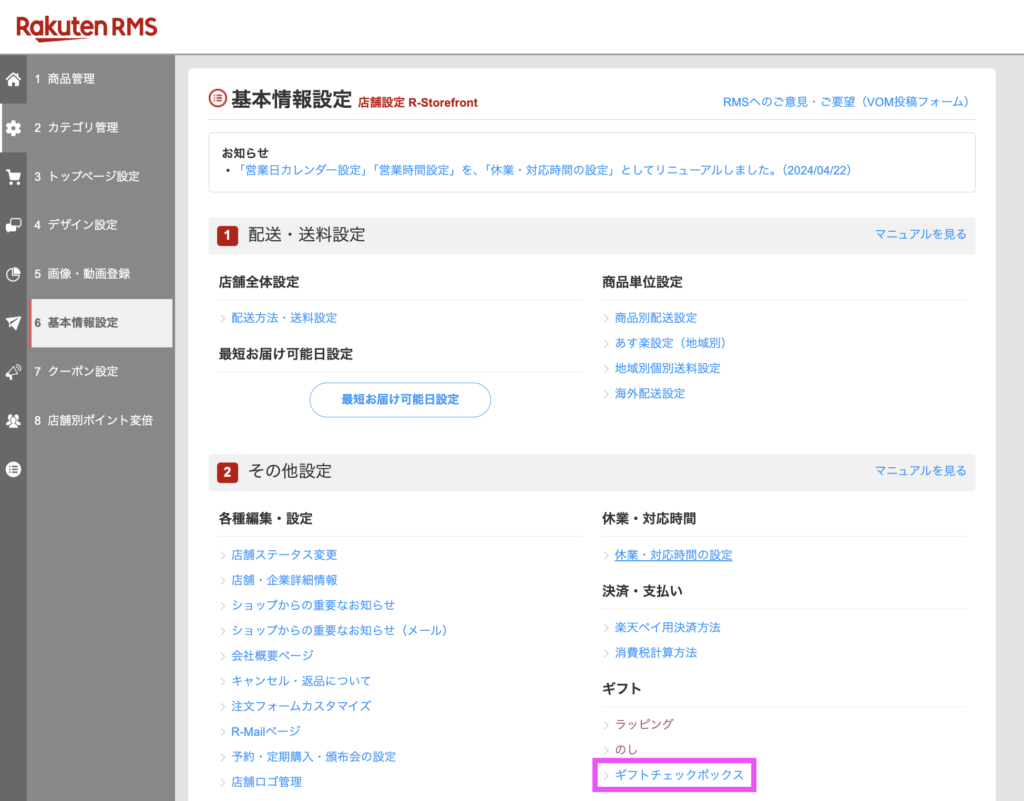Click the shopping cart icon in sidebar

click(x=13, y=177)
